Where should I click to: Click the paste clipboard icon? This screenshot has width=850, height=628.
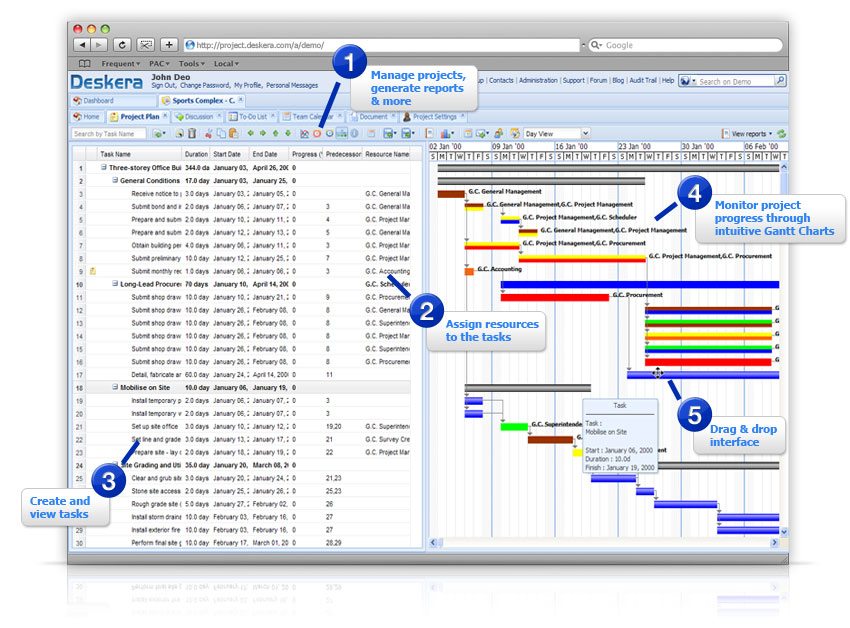tap(234, 133)
